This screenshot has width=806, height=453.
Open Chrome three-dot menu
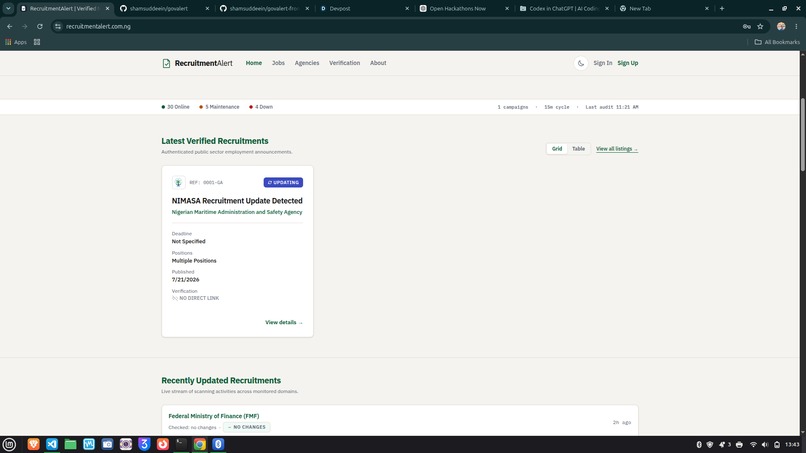pos(796,26)
